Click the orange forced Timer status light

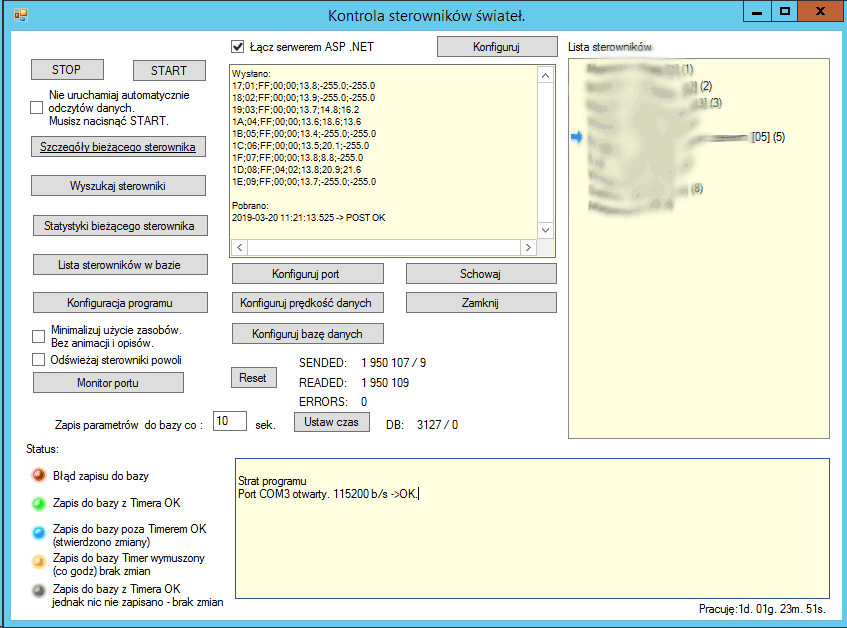click(x=38, y=563)
